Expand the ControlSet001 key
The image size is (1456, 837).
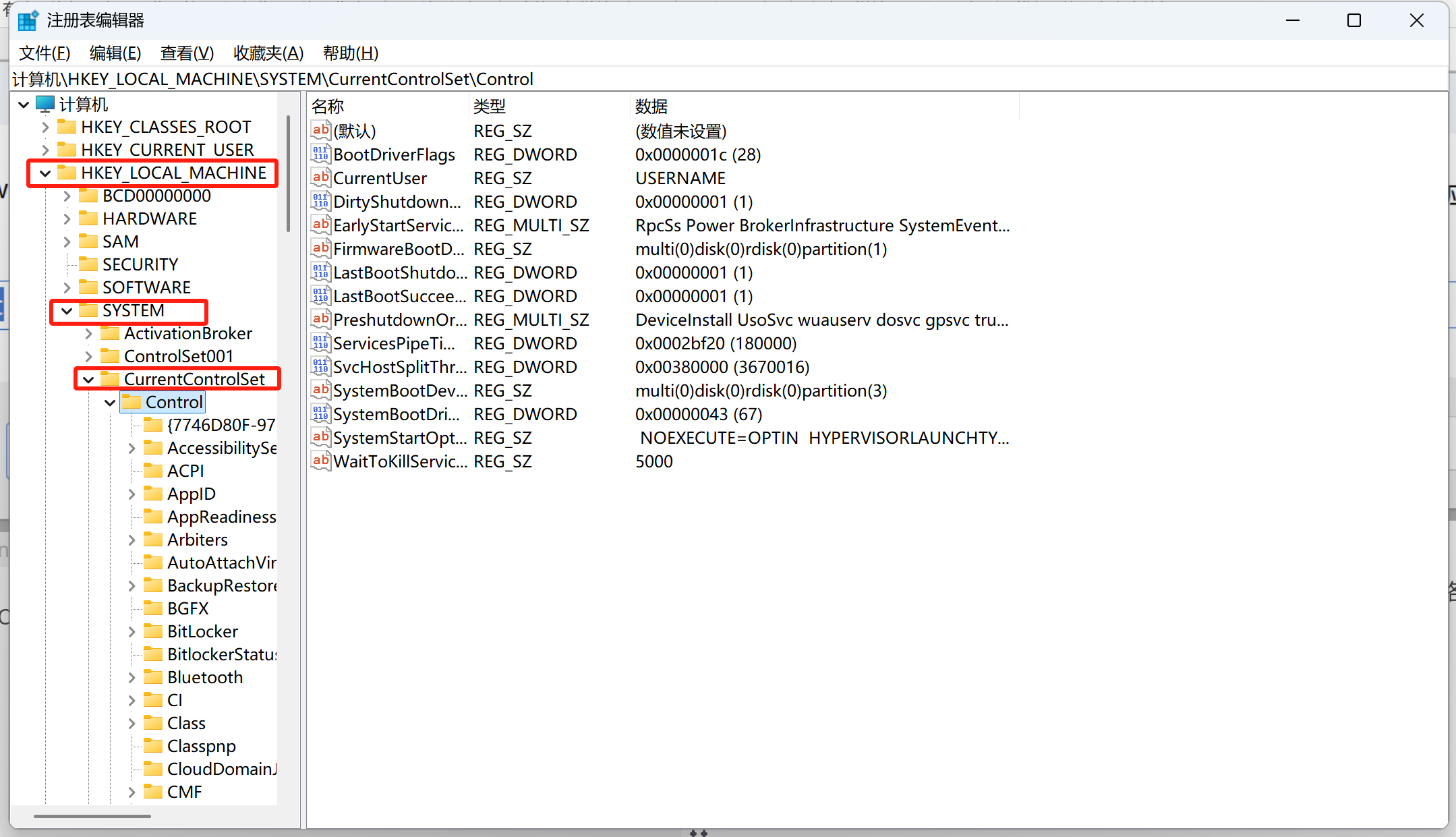[88, 356]
